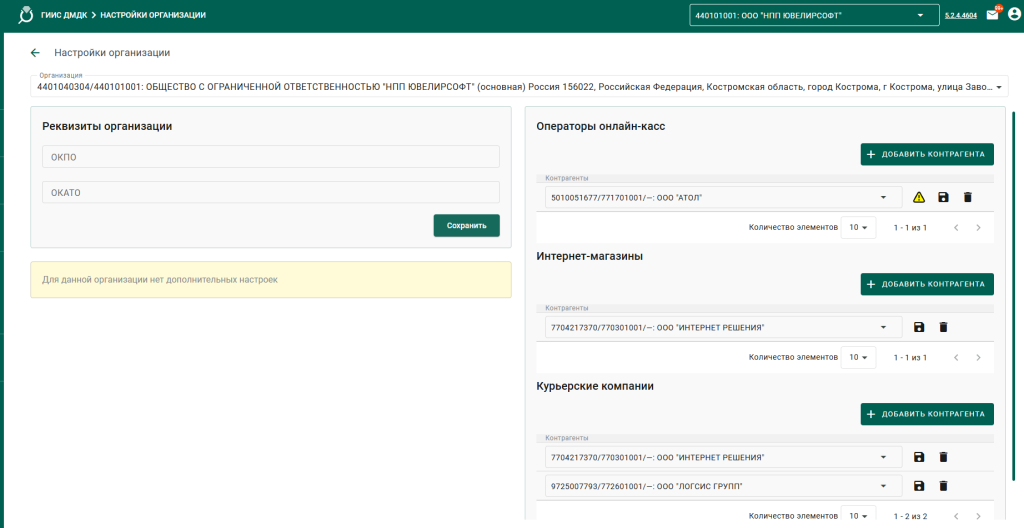The image size is (1024, 528).
Task: Add counterparty under Курьерские компании
Action: tap(927, 414)
